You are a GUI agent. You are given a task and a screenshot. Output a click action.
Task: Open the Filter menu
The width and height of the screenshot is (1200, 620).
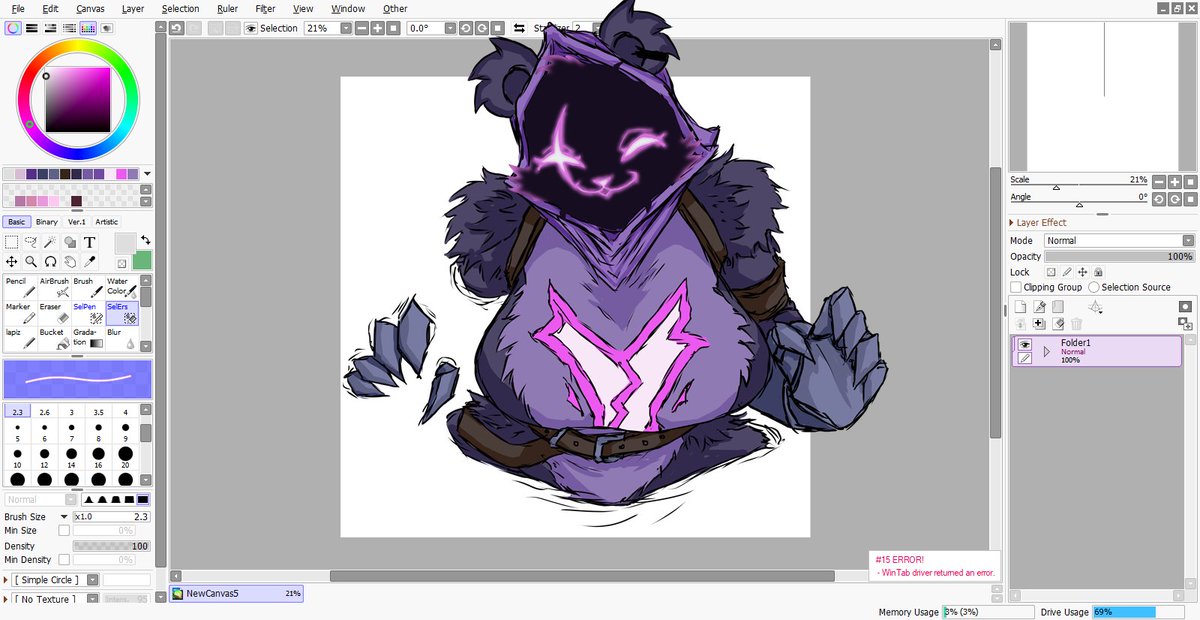(x=265, y=9)
